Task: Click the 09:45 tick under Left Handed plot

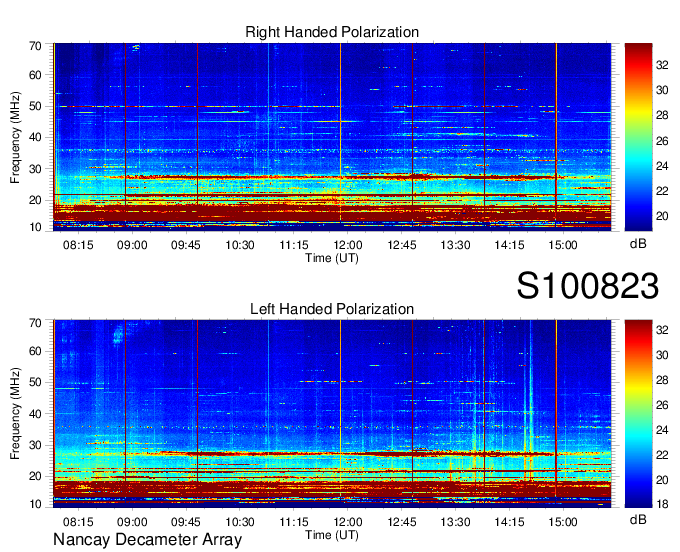Action: click(x=186, y=522)
